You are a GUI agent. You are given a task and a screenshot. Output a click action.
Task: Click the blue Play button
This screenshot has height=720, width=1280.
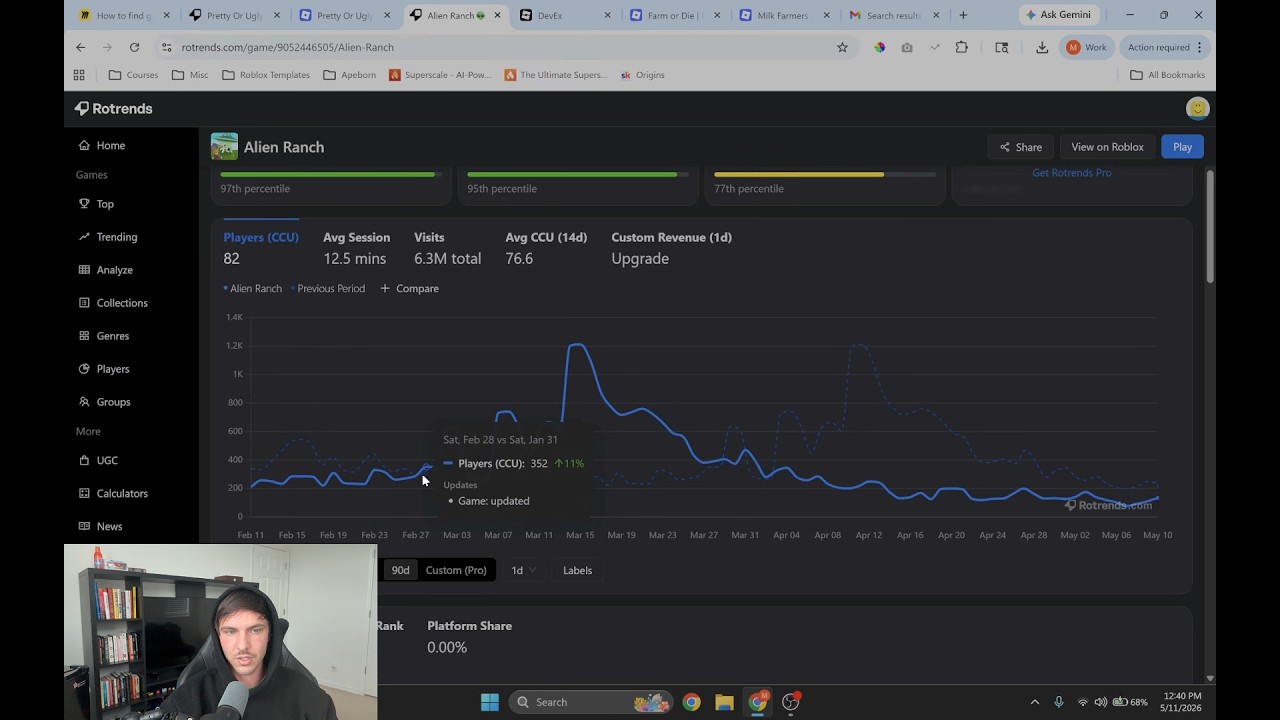(1182, 147)
